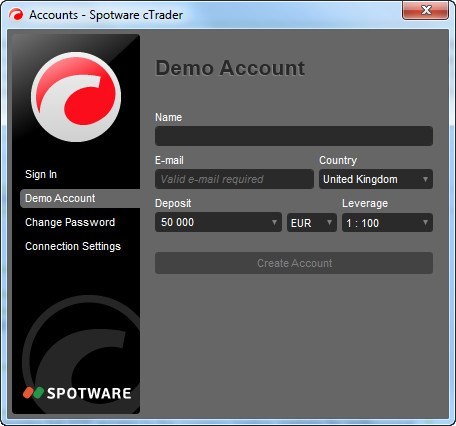Open the Leverage 1:100 dropdown

click(387, 222)
